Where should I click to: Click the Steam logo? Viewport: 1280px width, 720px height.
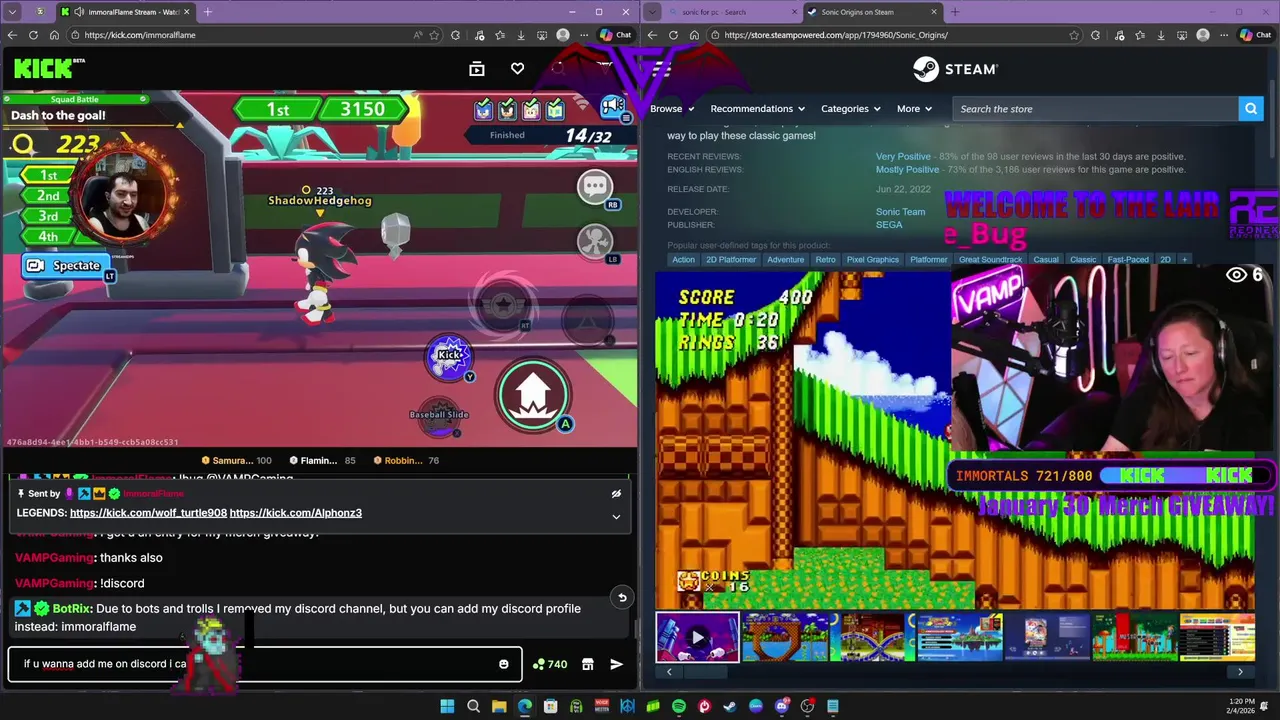955,69
